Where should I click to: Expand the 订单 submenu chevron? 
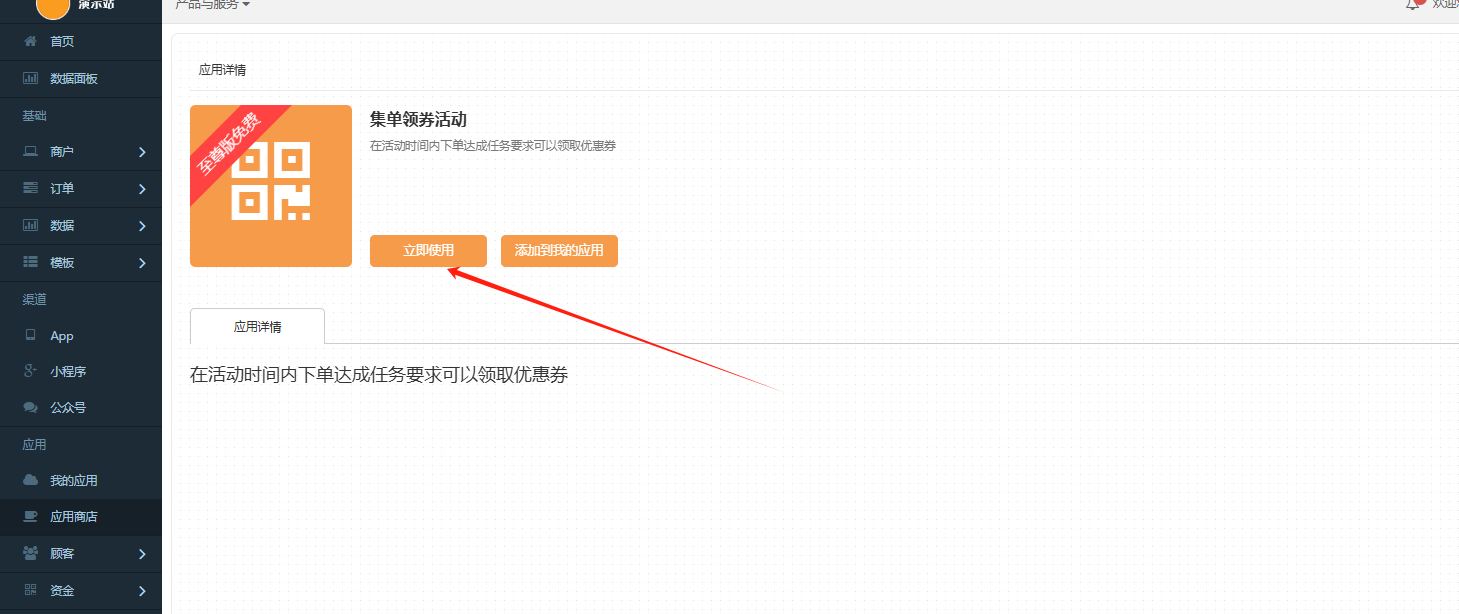[142, 189]
